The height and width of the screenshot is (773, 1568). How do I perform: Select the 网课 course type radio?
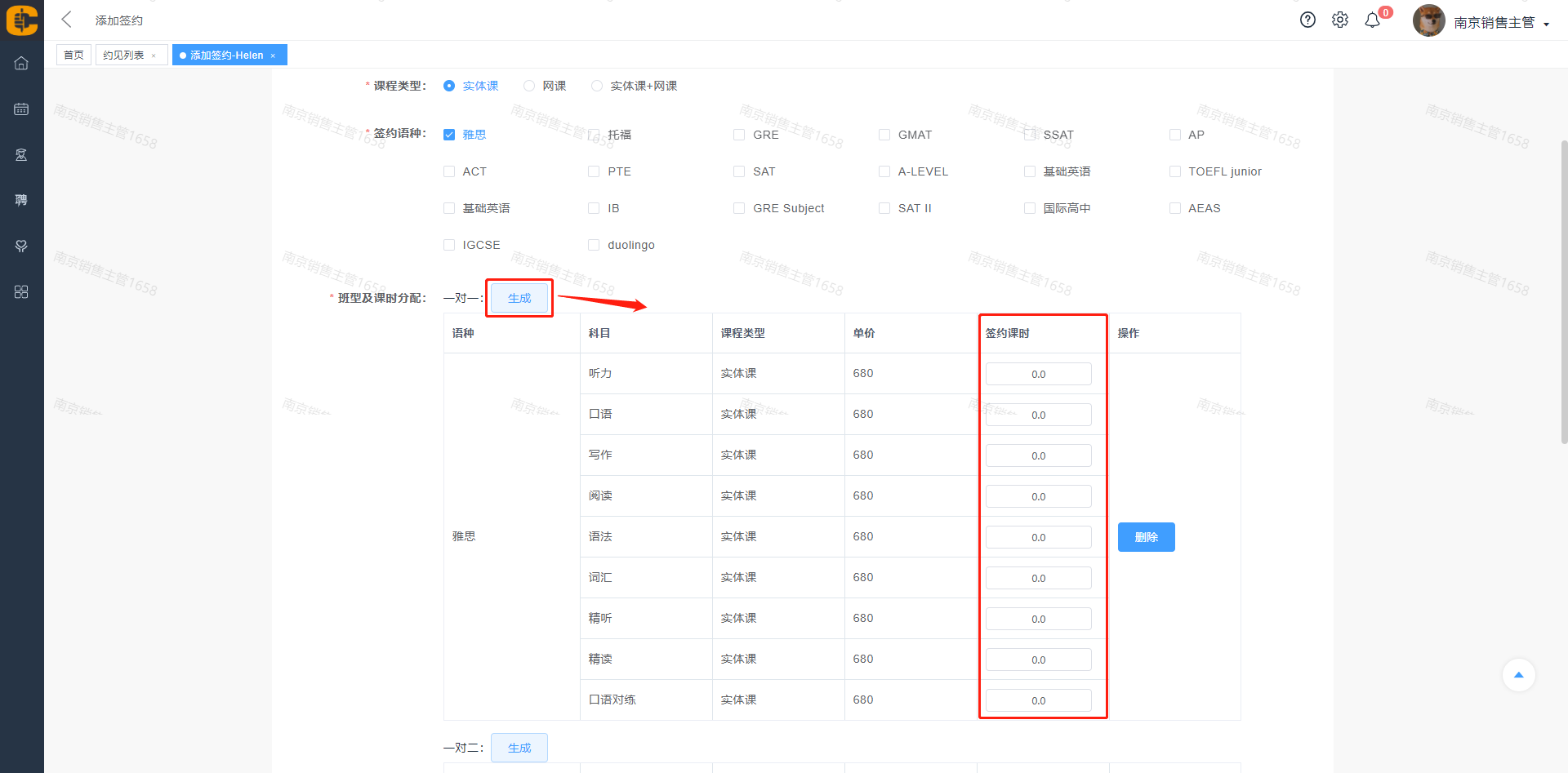coord(529,86)
